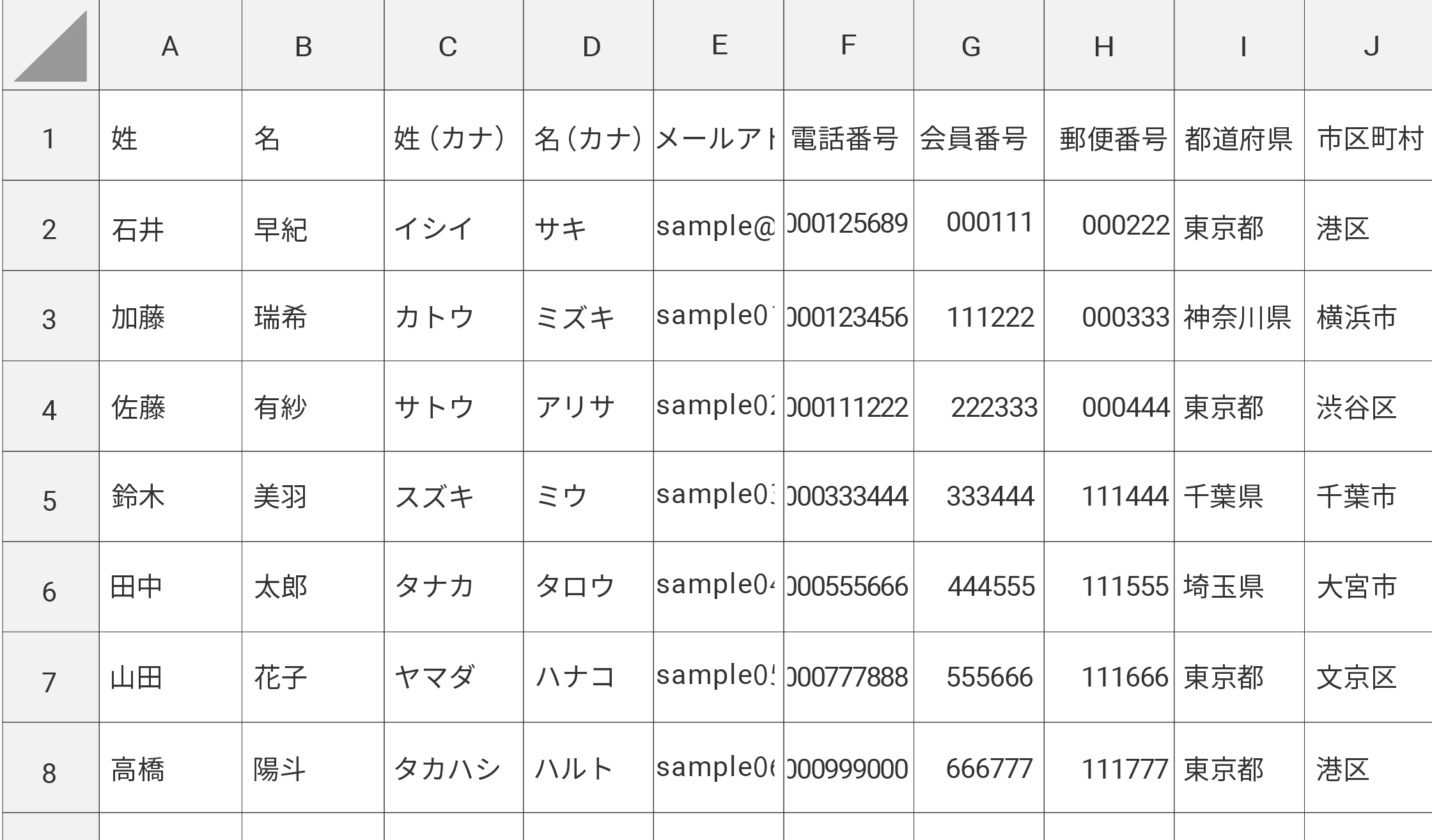1432x840 pixels.
Task: Click the 電話番号 header cell
Action: click(x=848, y=138)
